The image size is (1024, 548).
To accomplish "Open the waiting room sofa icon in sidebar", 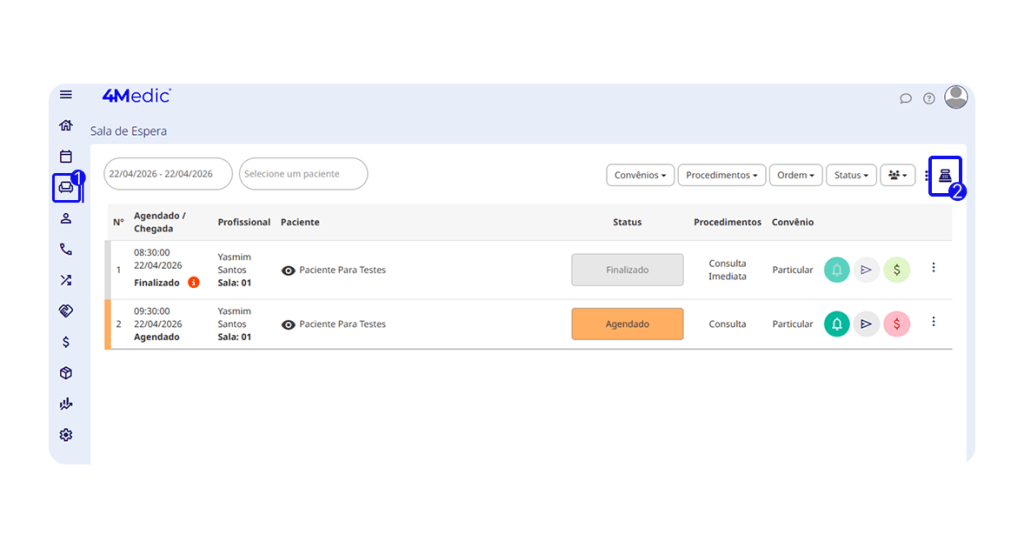I will [x=66, y=187].
